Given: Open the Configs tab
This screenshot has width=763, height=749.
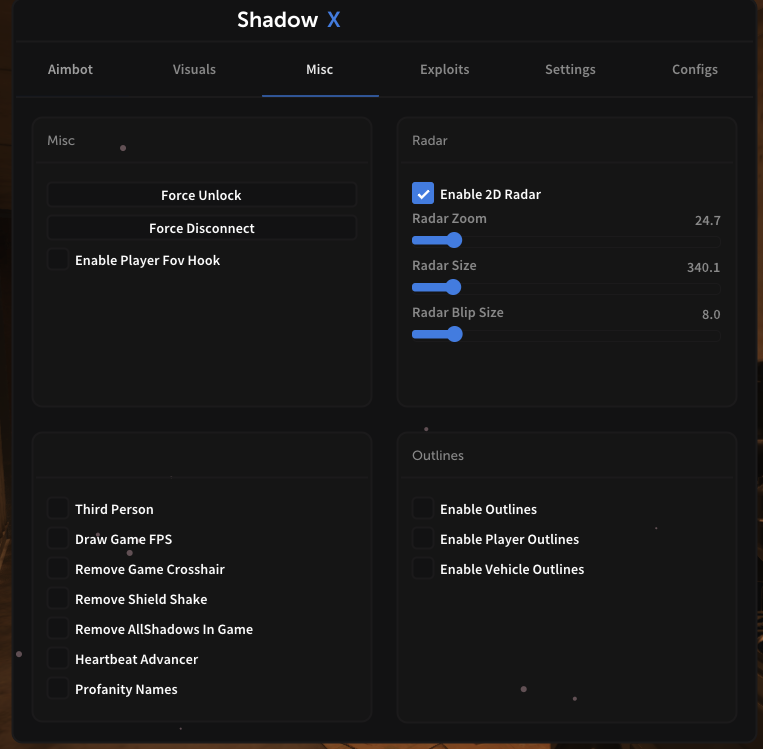Looking at the screenshot, I should click(694, 70).
